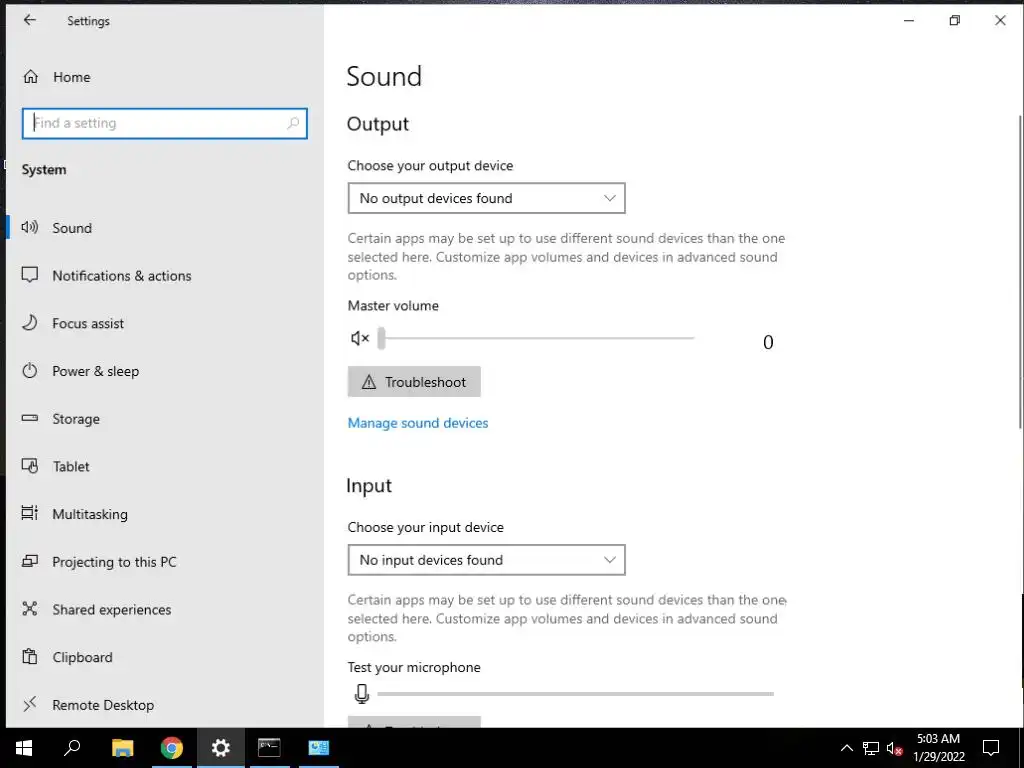Image resolution: width=1024 pixels, height=768 pixels.
Task: Click the Master volume slider handle
Action: pos(381,338)
